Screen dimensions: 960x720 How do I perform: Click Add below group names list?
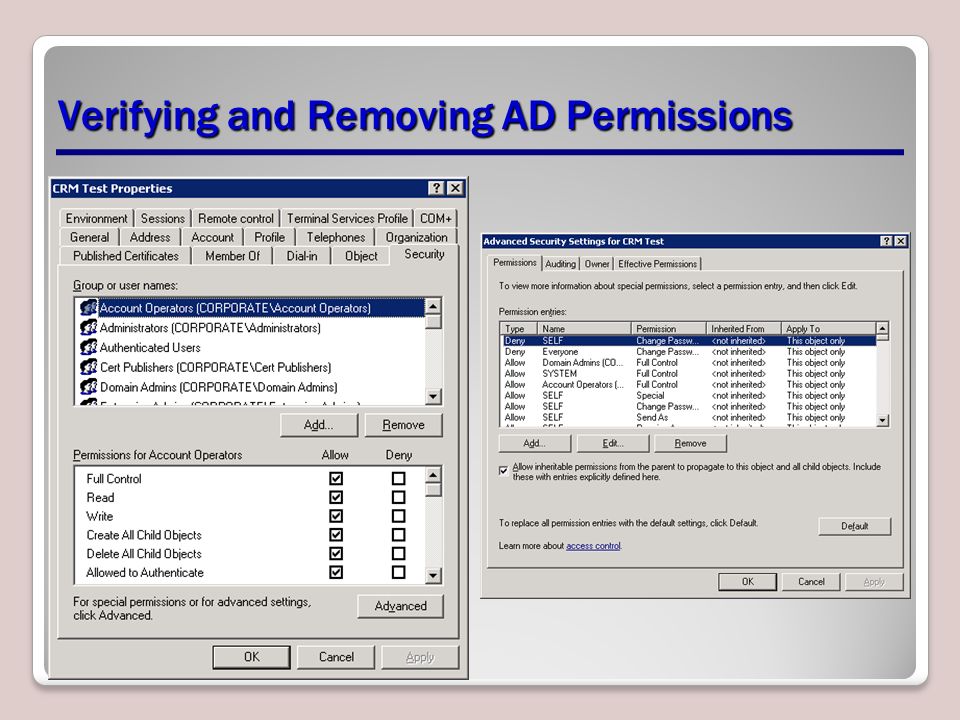318,425
